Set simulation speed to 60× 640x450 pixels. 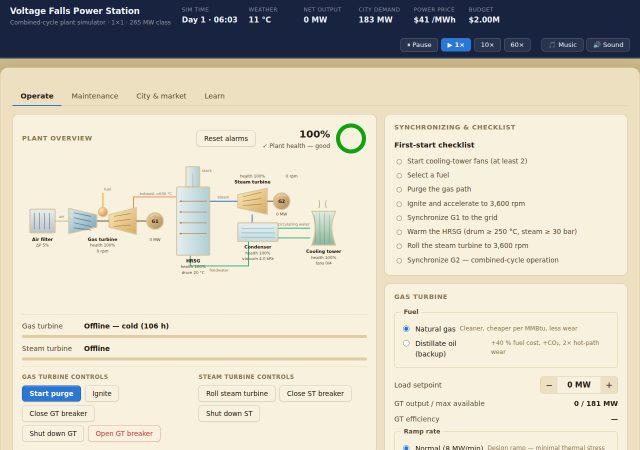[x=517, y=45]
